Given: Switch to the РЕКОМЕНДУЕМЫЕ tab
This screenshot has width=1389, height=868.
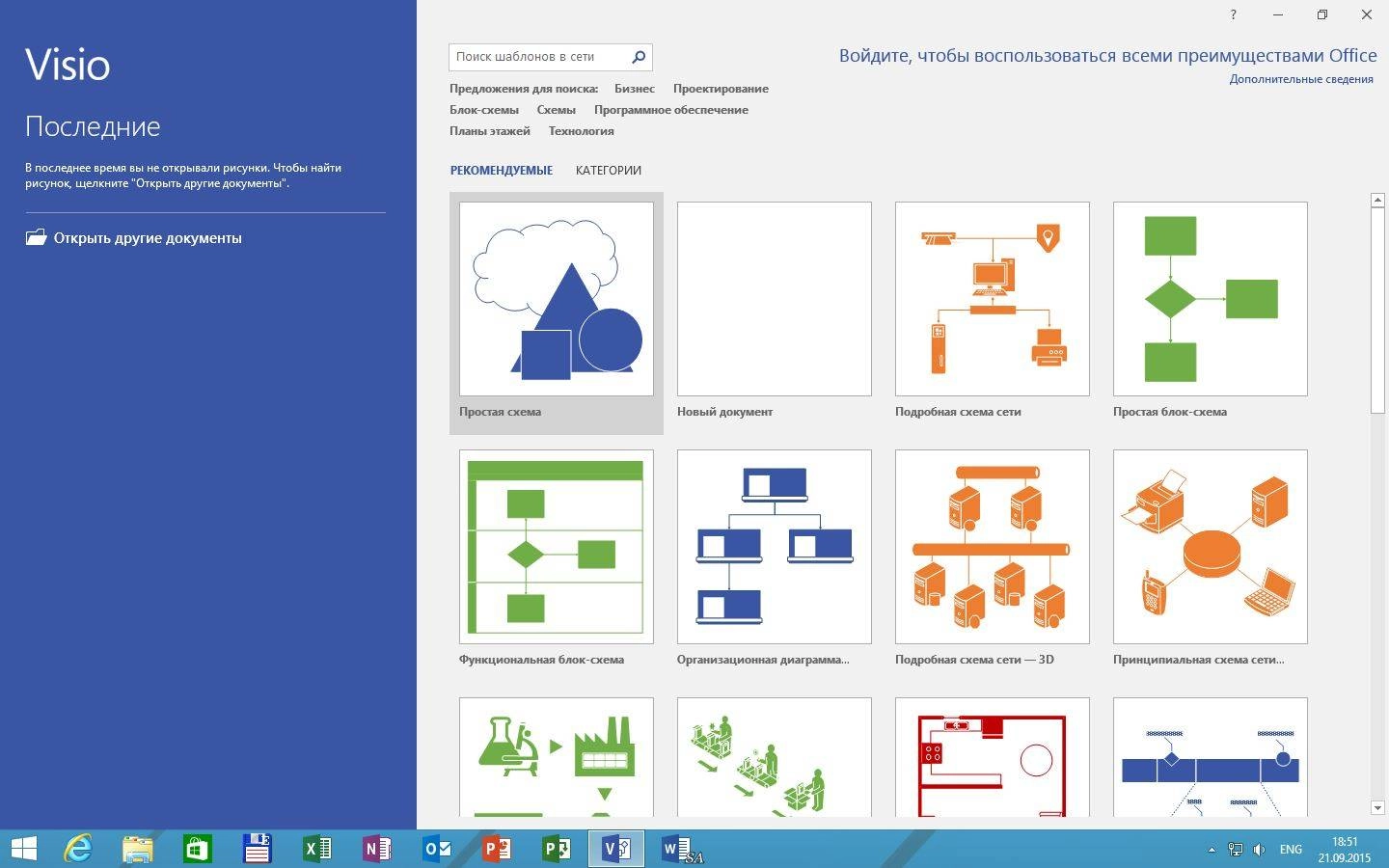Looking at the screenshot, I should (x=502, y=171).
